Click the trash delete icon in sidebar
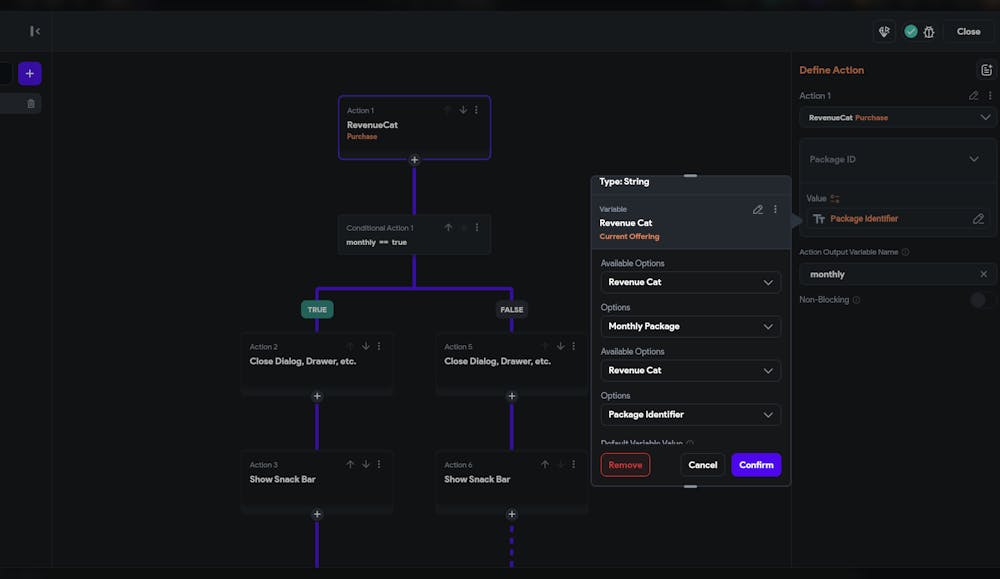Viewport: 1000px width, 579px height. coord(31,103)
